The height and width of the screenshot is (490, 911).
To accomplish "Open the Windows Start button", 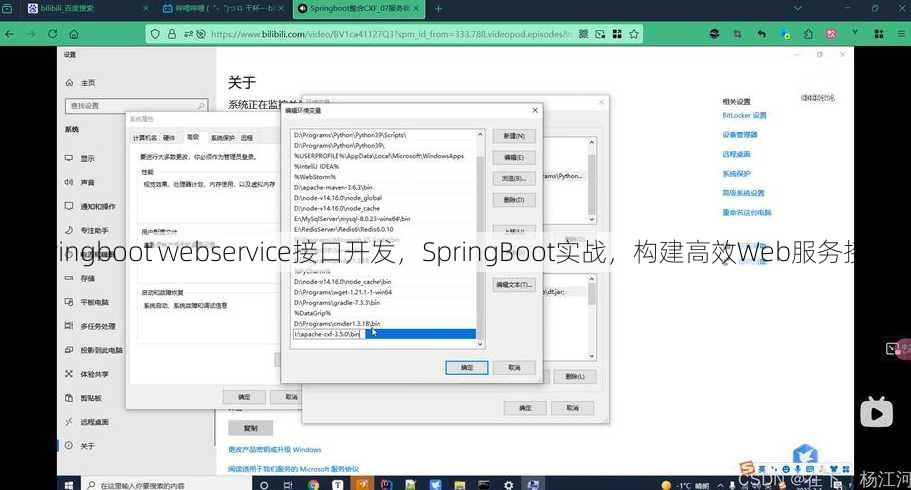I will 69,484.
